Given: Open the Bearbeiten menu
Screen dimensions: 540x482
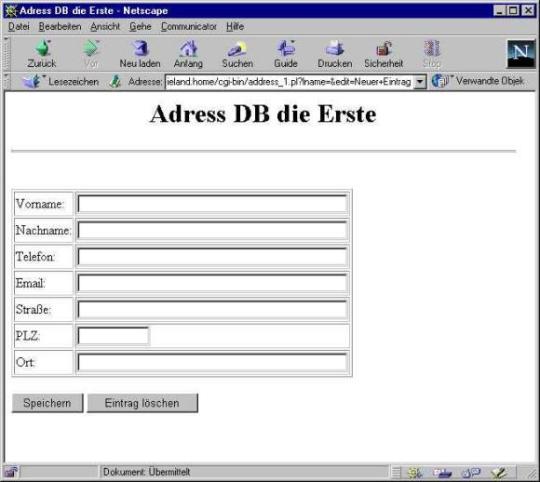Looking at the screenshot, I should coord(60,27).
